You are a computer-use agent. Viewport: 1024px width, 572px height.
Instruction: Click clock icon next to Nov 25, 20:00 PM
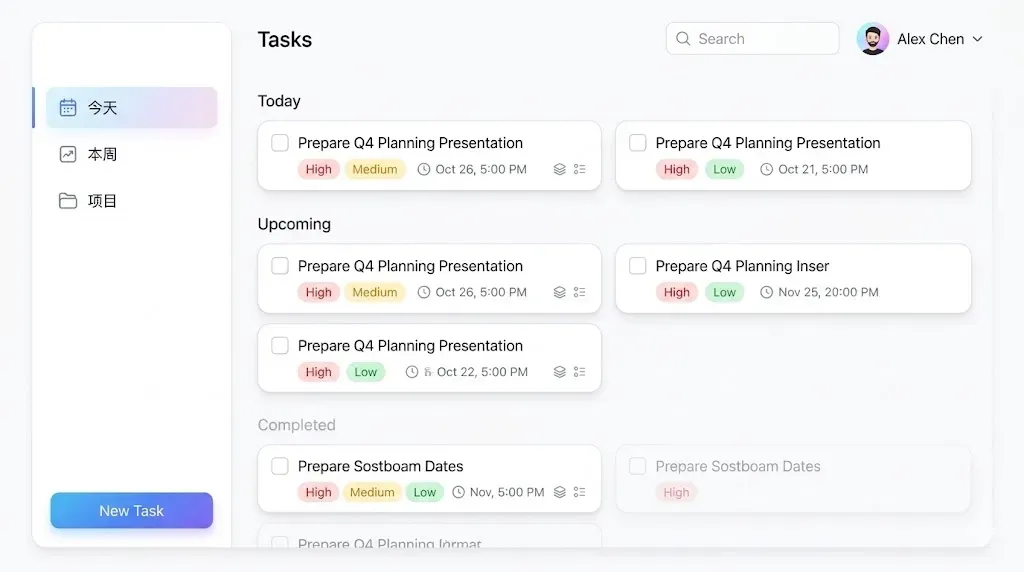(x=766, y=292)
